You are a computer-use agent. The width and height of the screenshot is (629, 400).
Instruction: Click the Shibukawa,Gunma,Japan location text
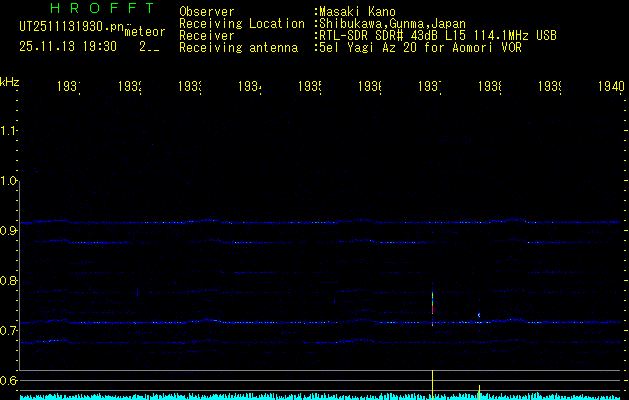point(392,23)
